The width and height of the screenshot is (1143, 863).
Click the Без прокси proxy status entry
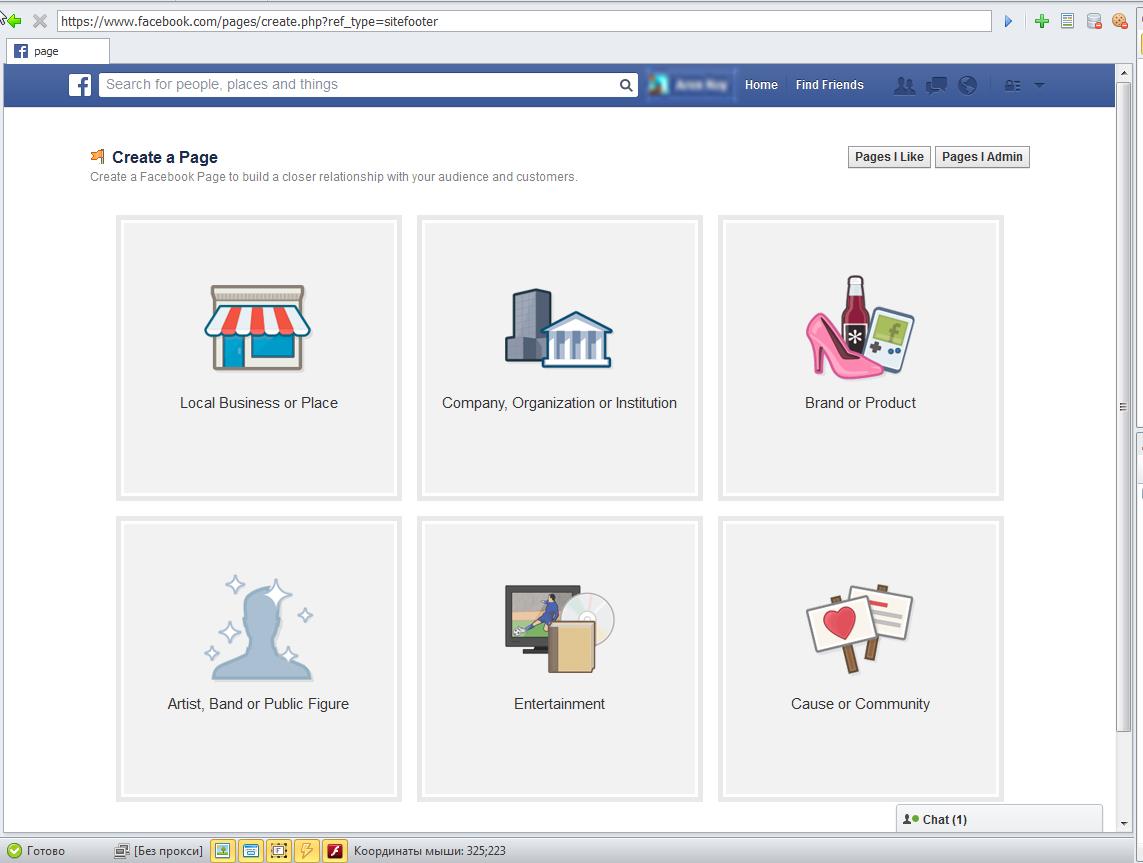coord(168,851)
